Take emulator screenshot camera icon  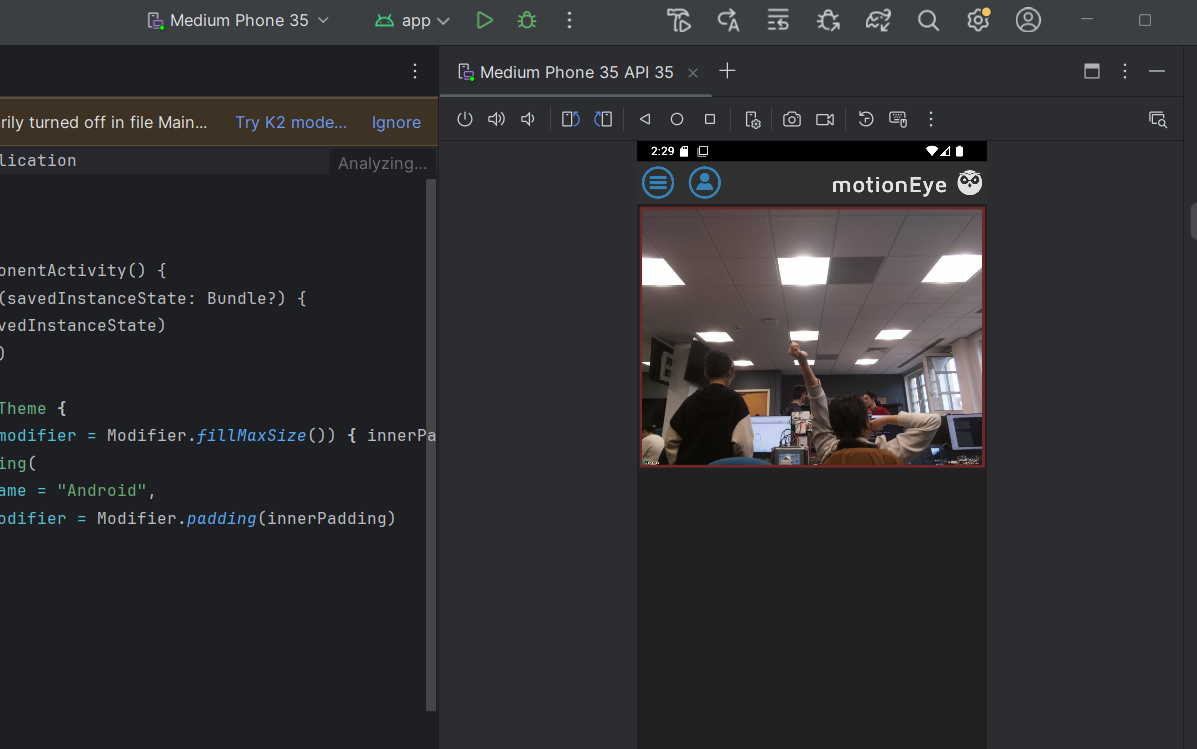click(x=792, y=119)
